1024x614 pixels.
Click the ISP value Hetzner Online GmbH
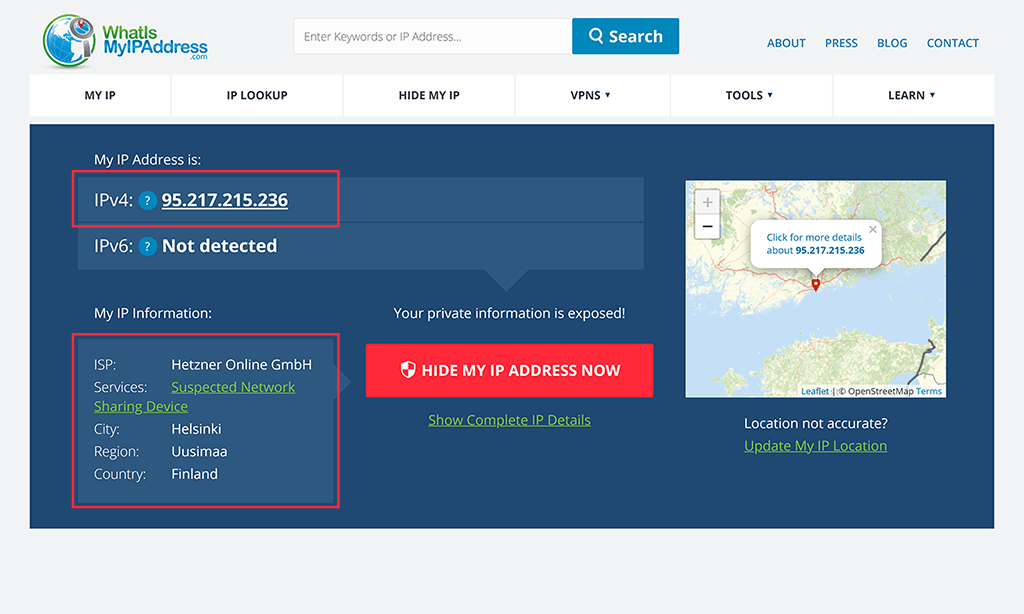coord(242,364)
